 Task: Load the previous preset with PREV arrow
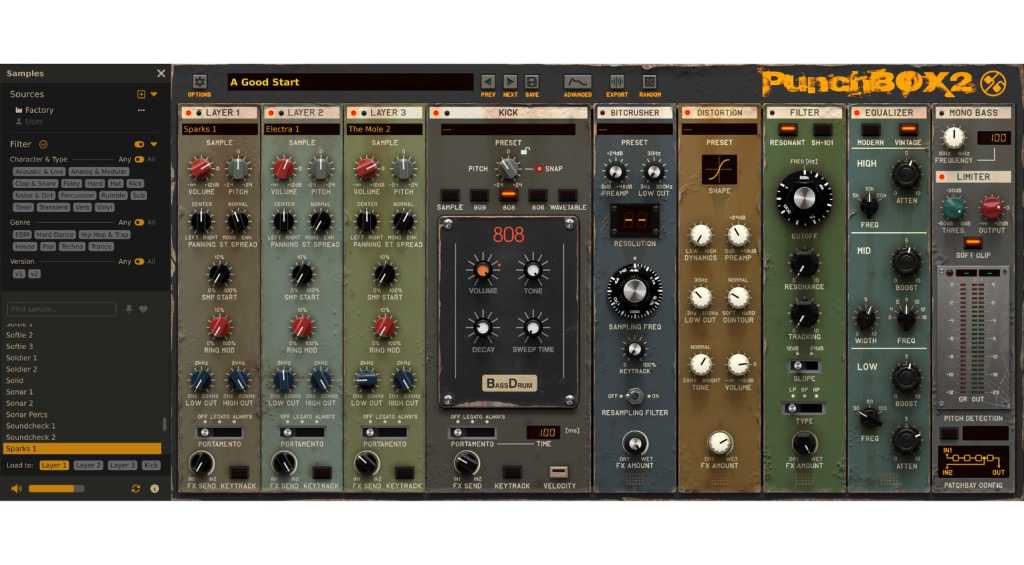coord(488,82)
